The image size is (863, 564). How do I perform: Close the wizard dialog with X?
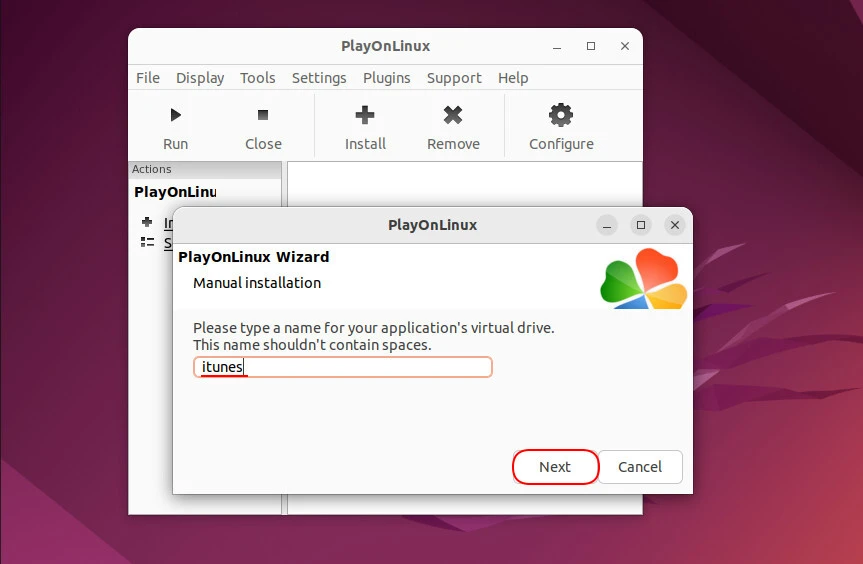point(675,225)
